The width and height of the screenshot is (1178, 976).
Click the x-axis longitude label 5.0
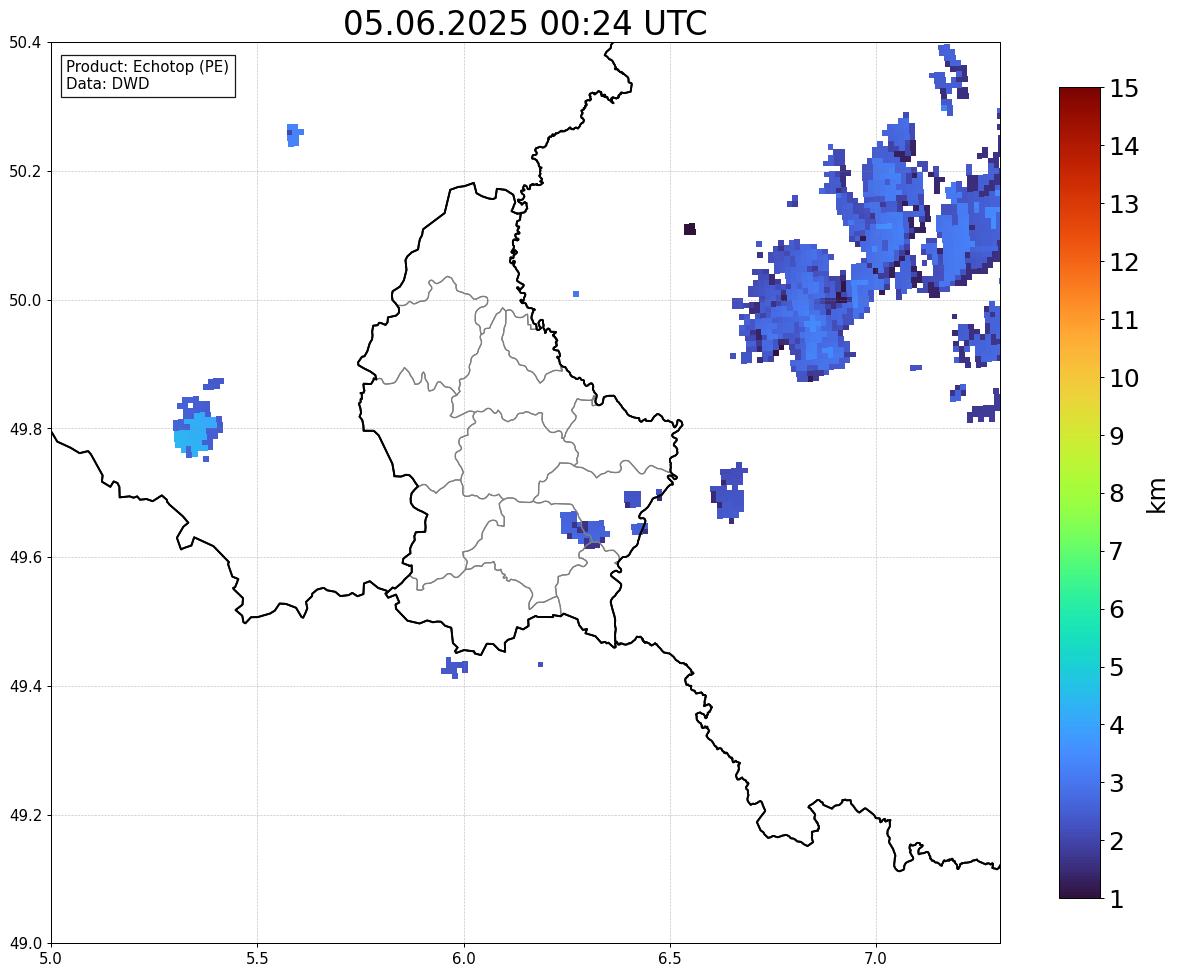[50, 959]
